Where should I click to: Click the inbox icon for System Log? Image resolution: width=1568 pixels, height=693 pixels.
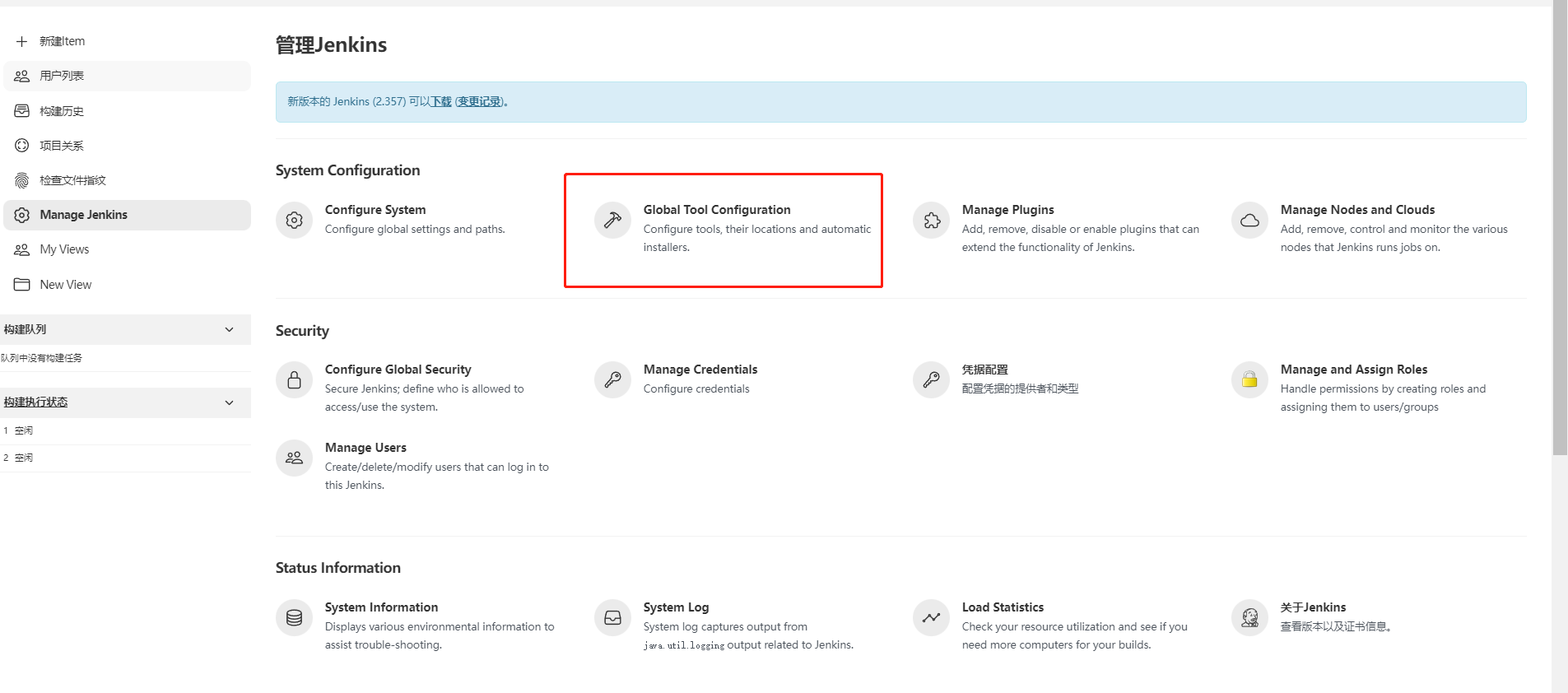coord(613,618)
